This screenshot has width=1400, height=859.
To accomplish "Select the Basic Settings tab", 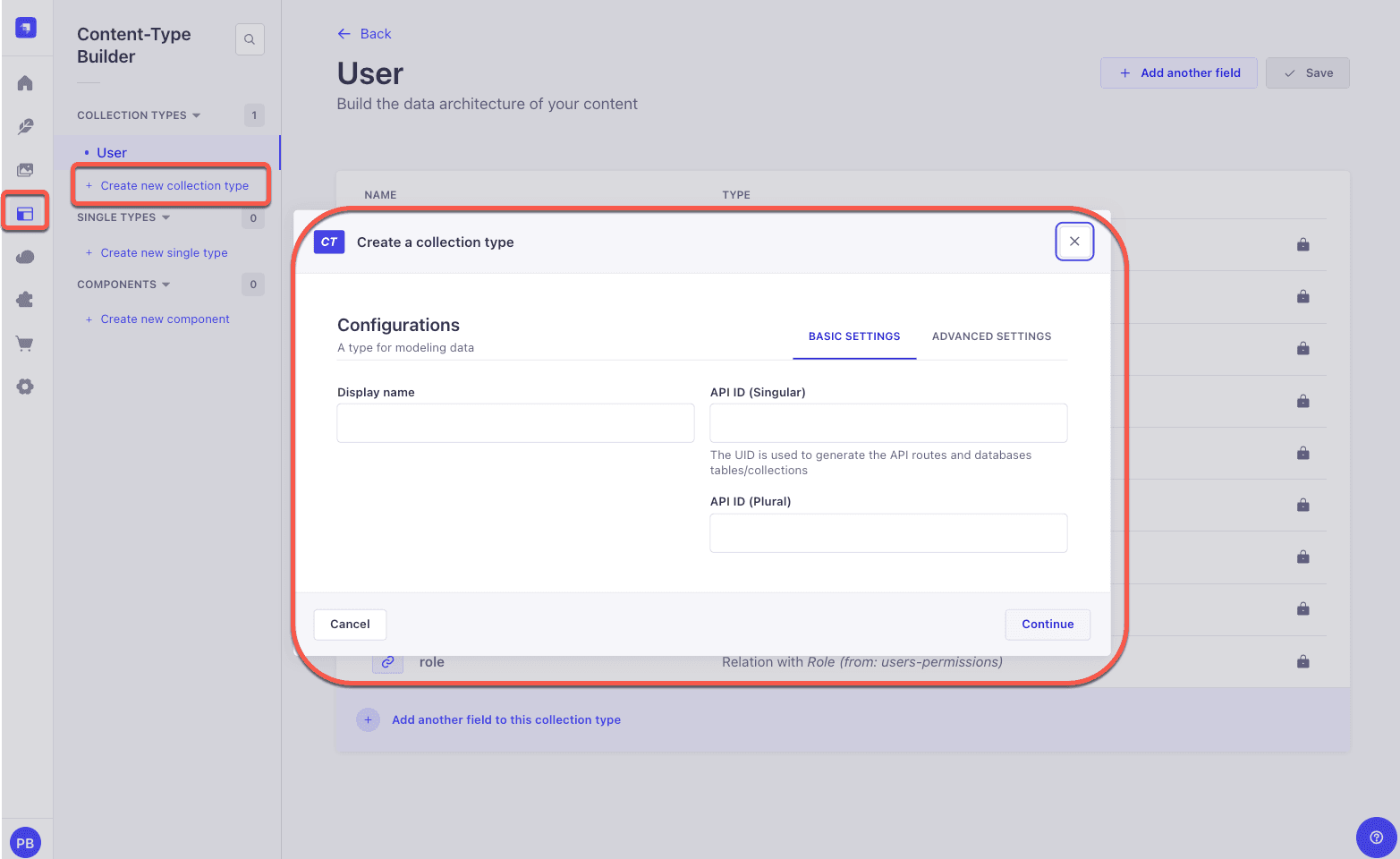I will click(x=854, y=336).
